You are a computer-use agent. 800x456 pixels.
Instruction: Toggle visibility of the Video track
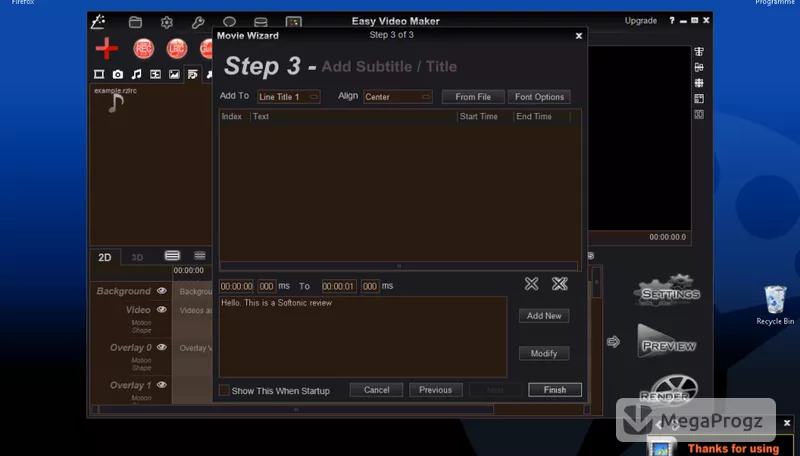pyautogui.click(x=162, y=310)
